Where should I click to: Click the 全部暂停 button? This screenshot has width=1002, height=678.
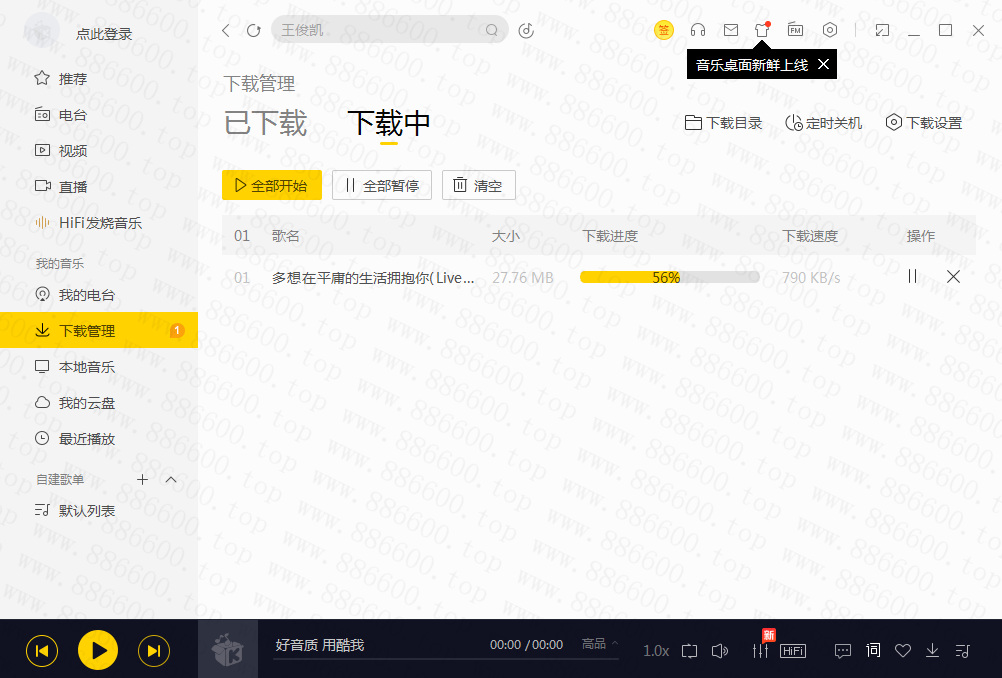[x=382, y=185]
